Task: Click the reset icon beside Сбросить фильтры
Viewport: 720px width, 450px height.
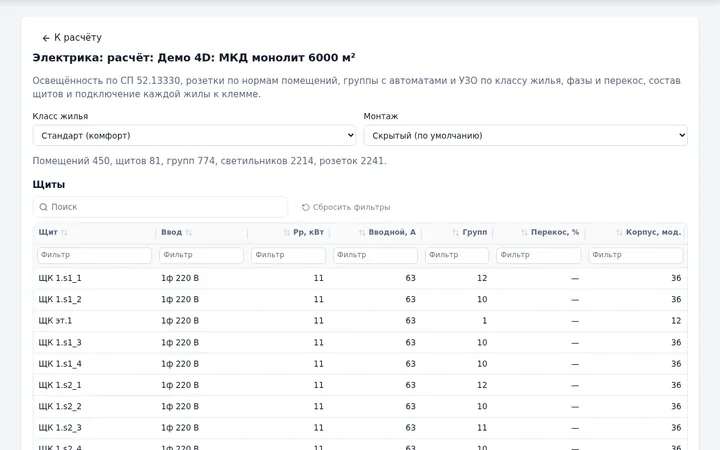Action: (x=305, y=208)
